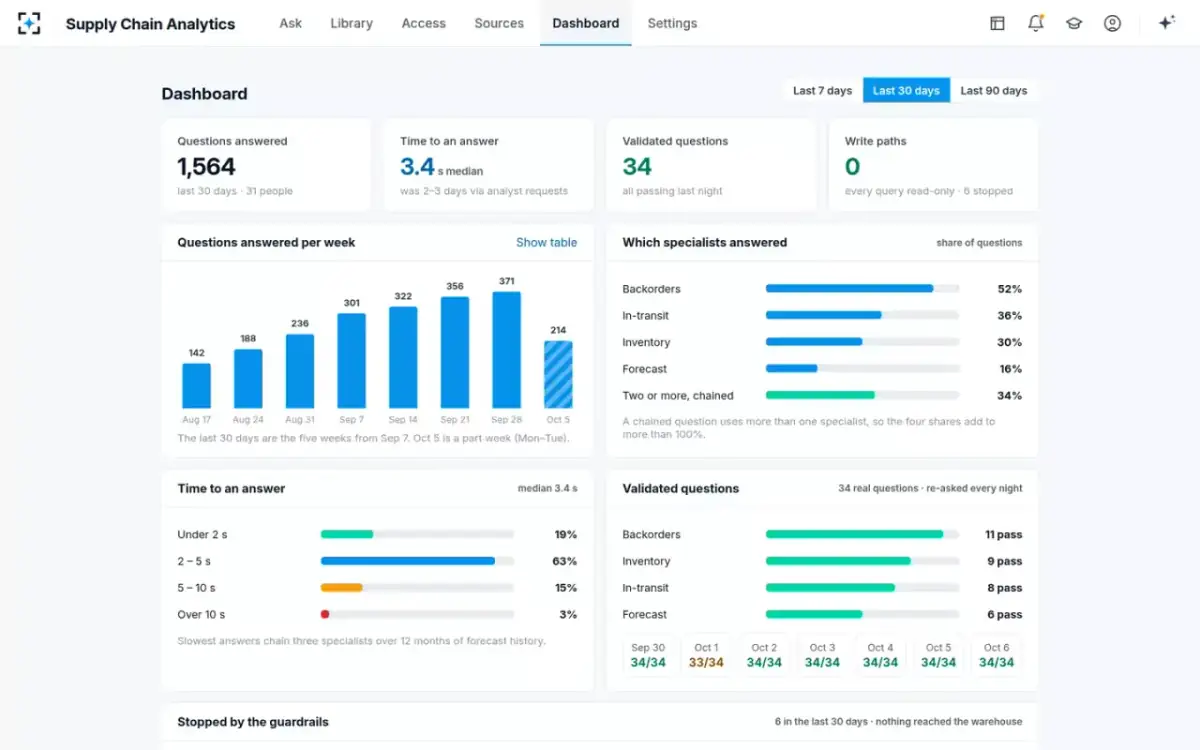This screenshot has width=1200, height=750.
Task: Click 'every query read-only · 6 stopped' text
Action: click(929, 191)
